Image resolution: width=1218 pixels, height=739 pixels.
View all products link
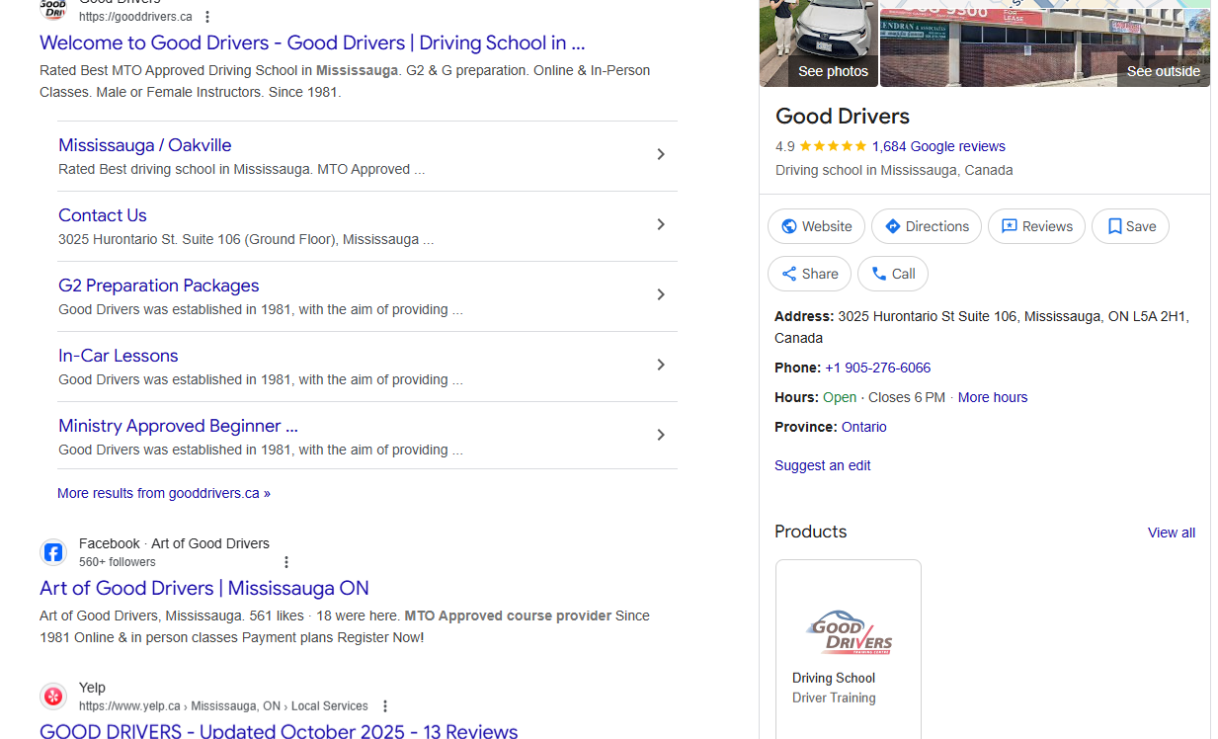tap(1171, 533)
